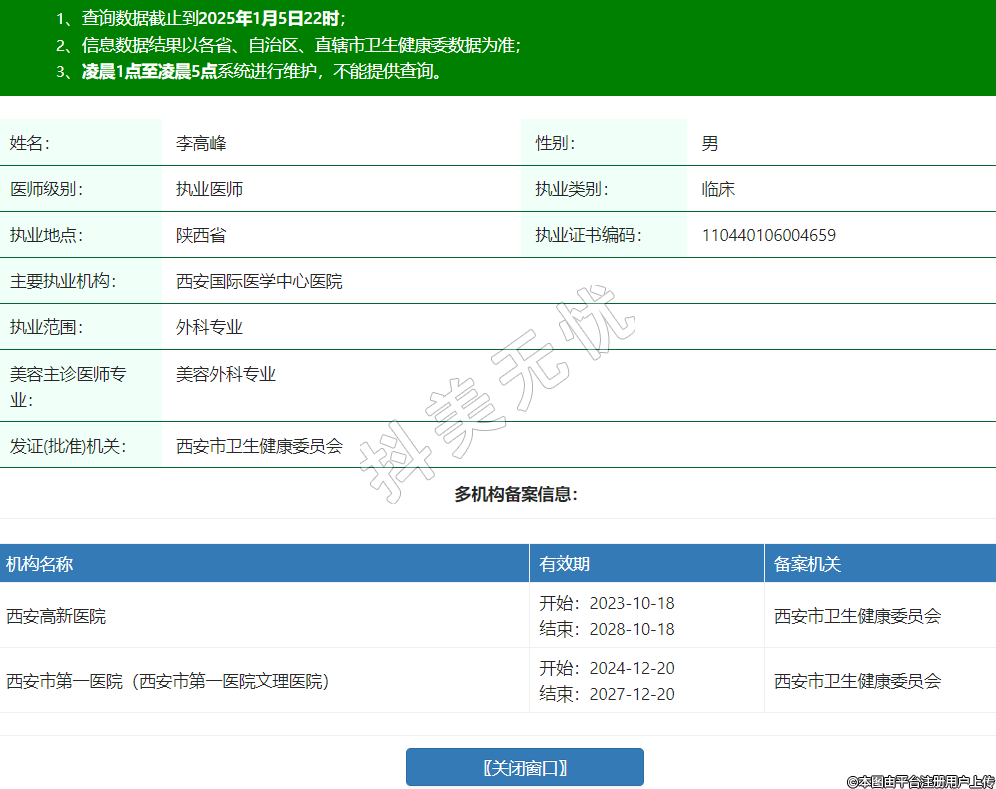Select the 机构名称 column header
The width and height of the screenshot is (996, 789).
(40, 564)
